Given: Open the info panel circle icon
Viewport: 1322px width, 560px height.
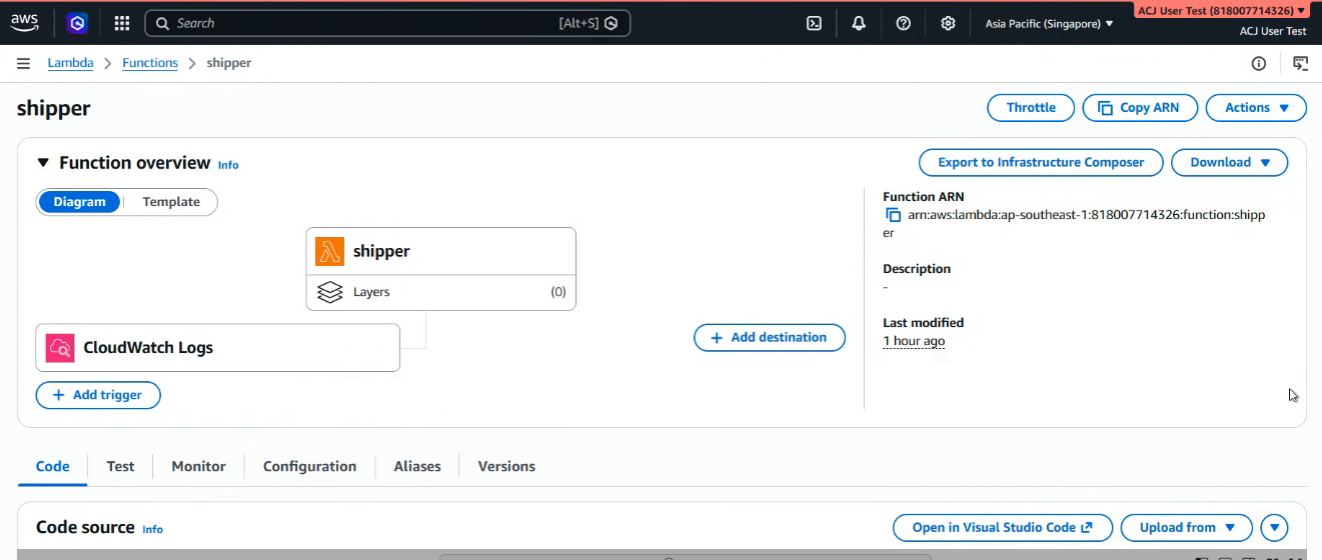Looking at the screenshot, I should pyautogui.click(x=1259, y=63).
